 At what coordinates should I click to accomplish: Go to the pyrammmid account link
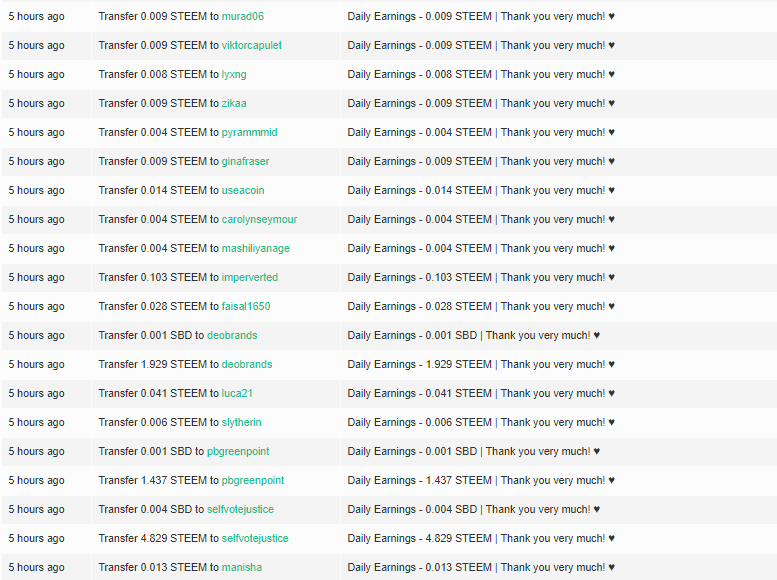point(249,132)
